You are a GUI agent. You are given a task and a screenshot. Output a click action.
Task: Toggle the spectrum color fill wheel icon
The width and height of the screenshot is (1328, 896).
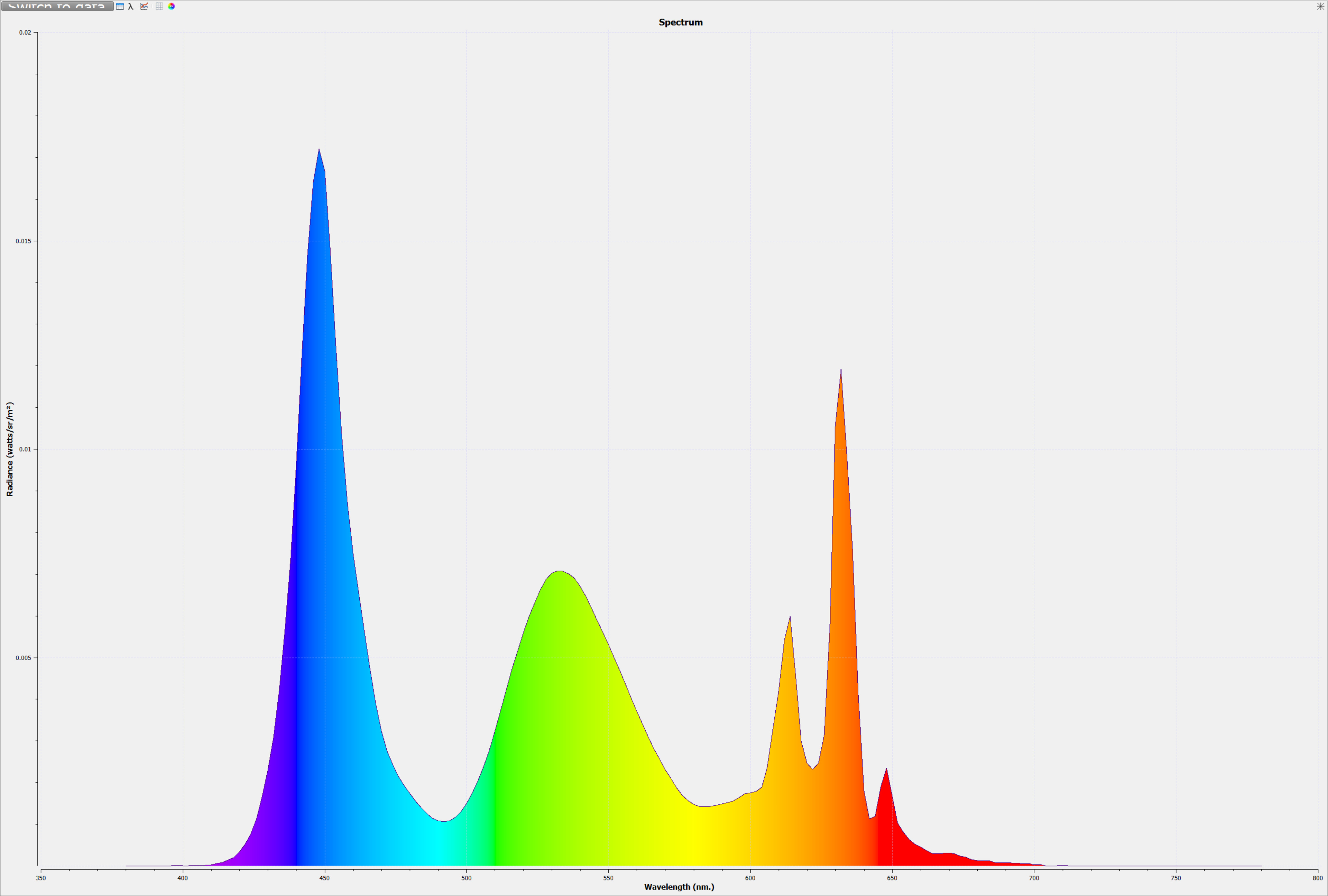pos(172,6)
